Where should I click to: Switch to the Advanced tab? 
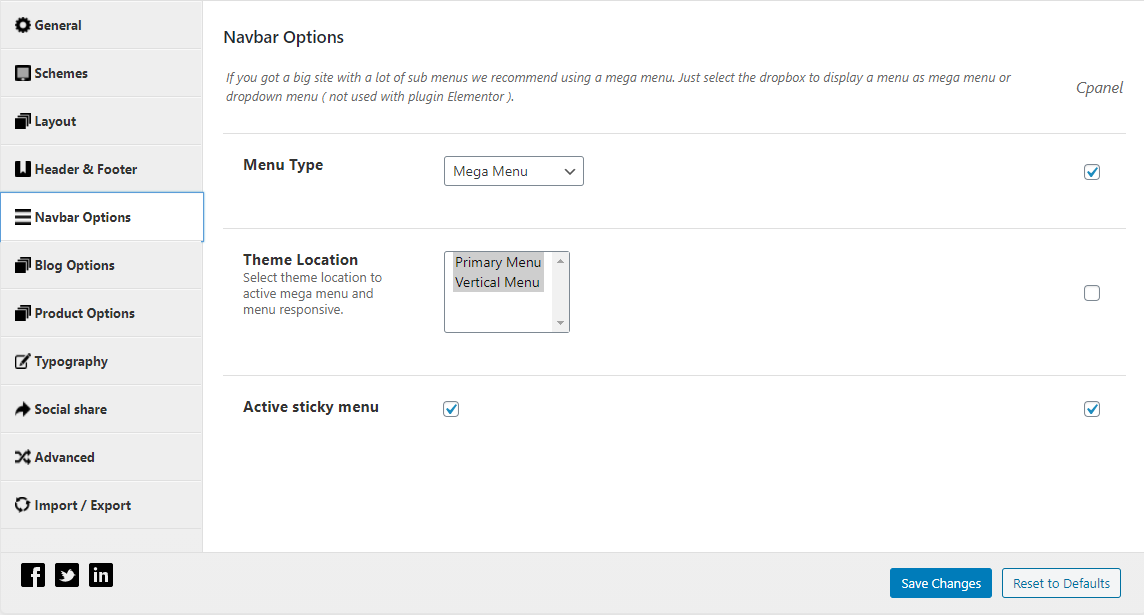(101, 457)
